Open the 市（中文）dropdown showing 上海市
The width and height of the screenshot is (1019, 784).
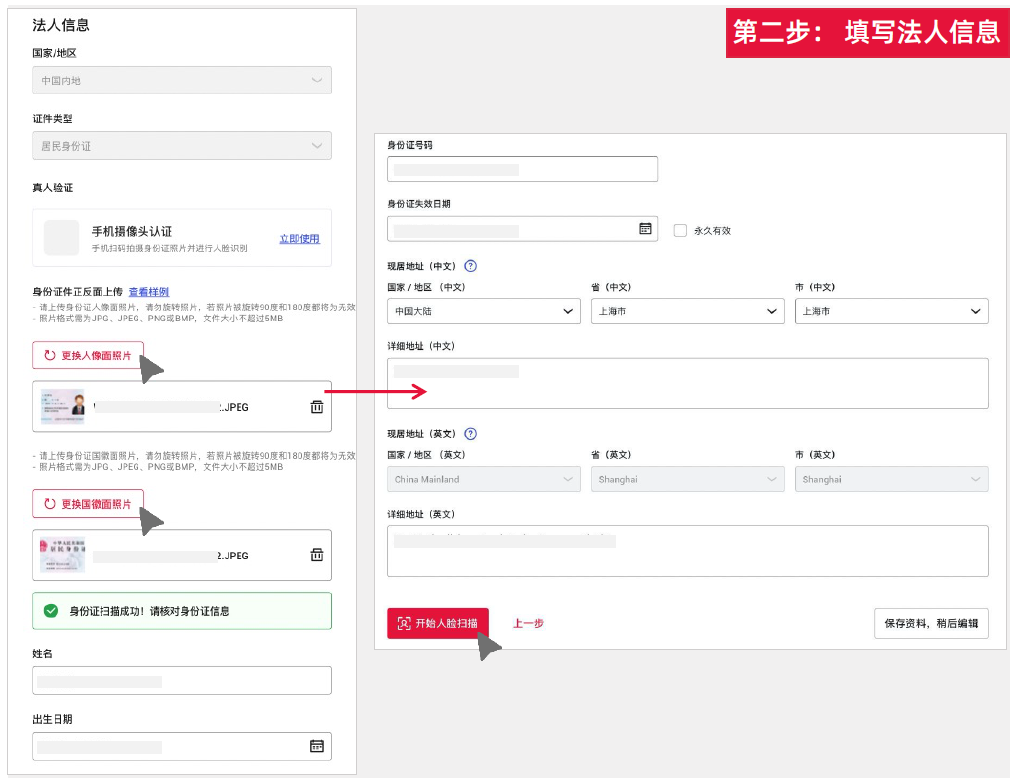click(891, 311)
